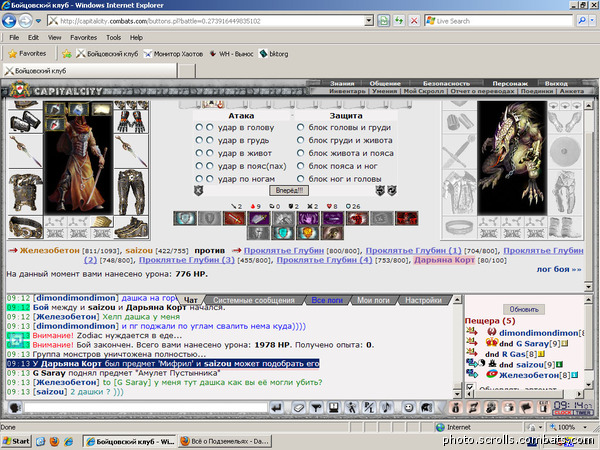The height and width of the screenshot is (450, 600).
Task: Use the red sword strike skill
Action: [x=235, y=218]
